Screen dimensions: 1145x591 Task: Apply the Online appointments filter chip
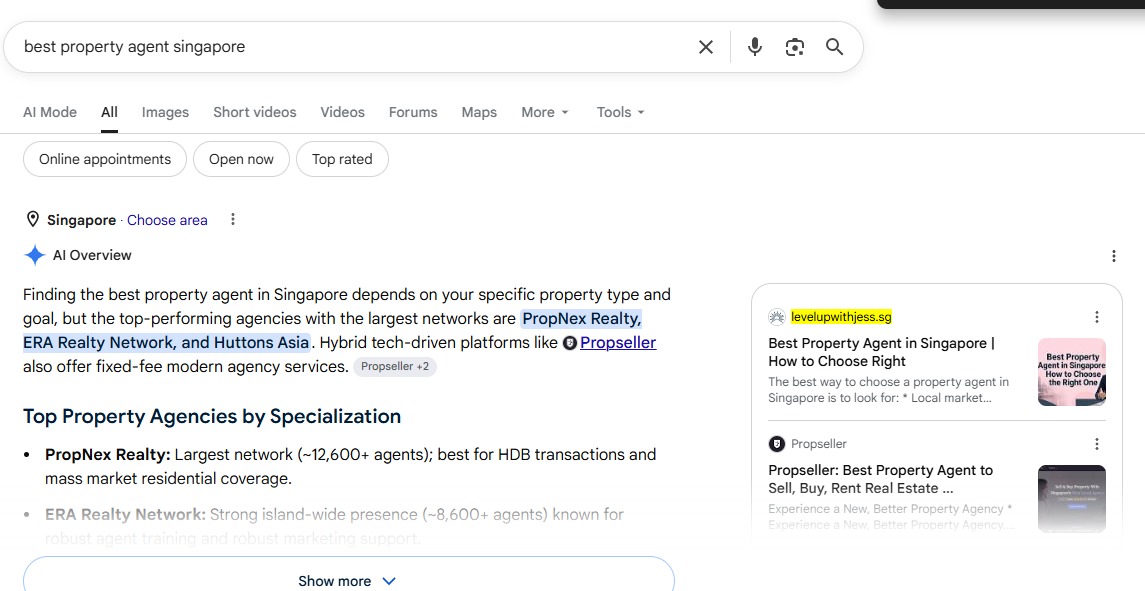coord(104,159)
